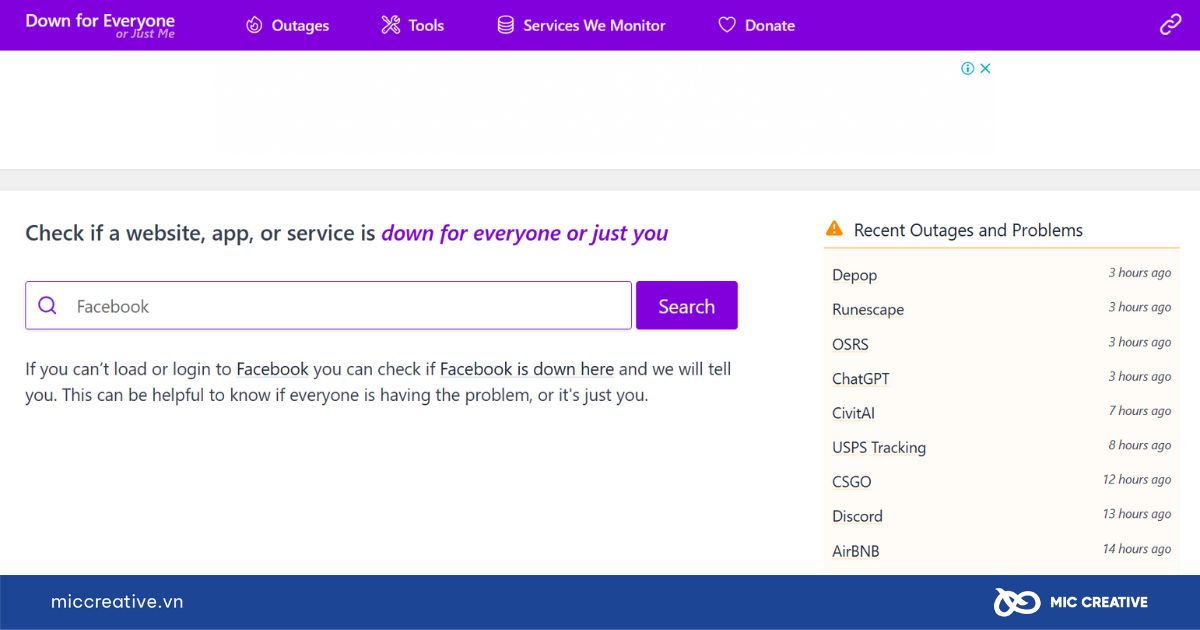Click the flame icon beside Outages
Image resolution: width=1200 pixels, height=630 pixels.
click(254, 25)
